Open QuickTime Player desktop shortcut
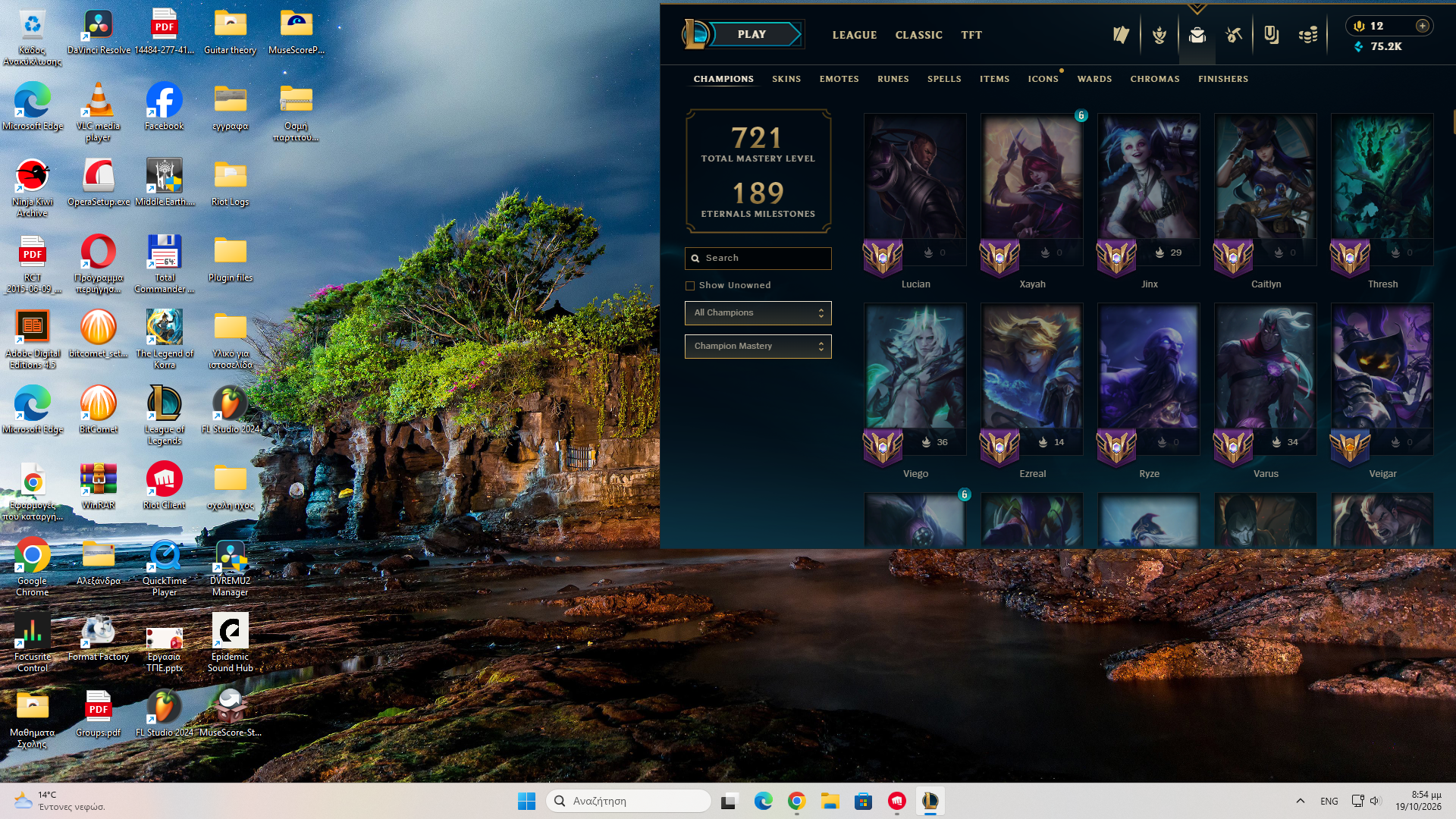 click(165, 567)
